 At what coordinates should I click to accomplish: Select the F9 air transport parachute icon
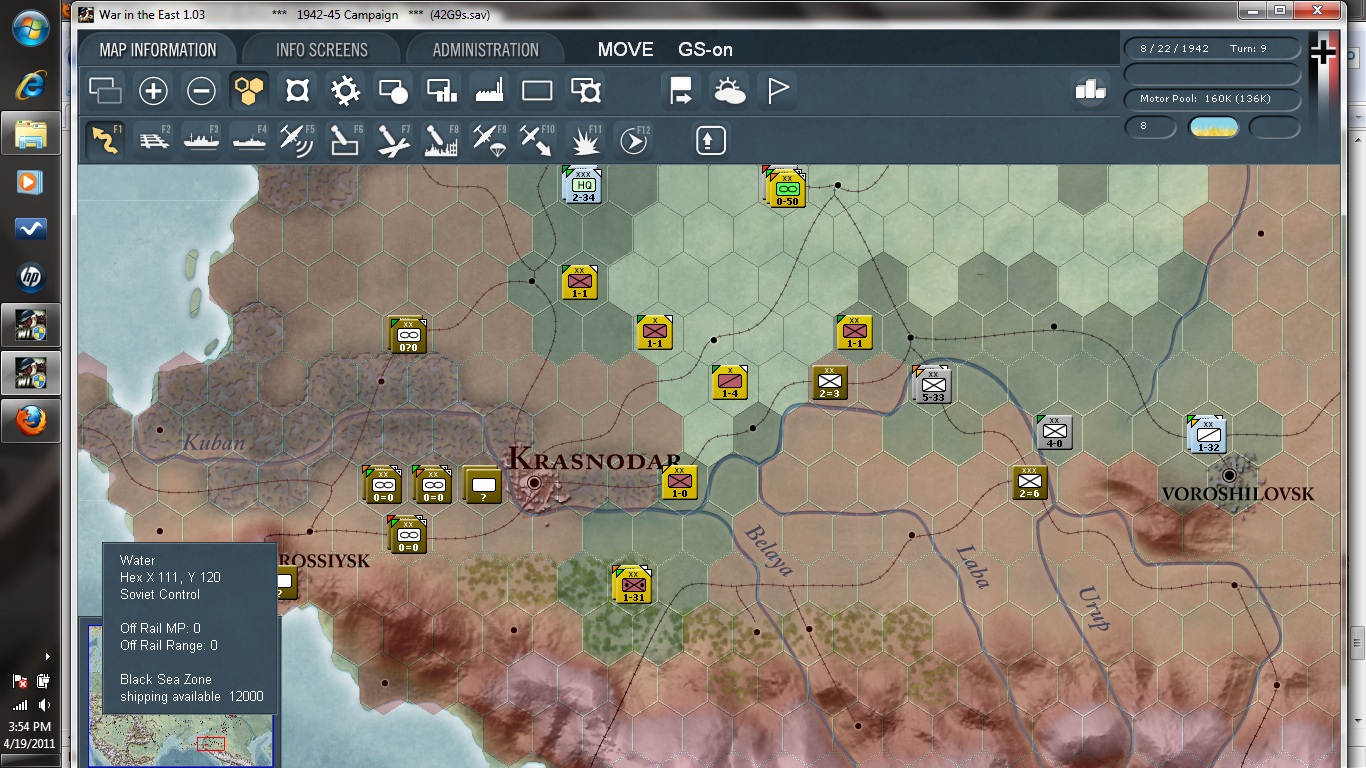(489, 140)
